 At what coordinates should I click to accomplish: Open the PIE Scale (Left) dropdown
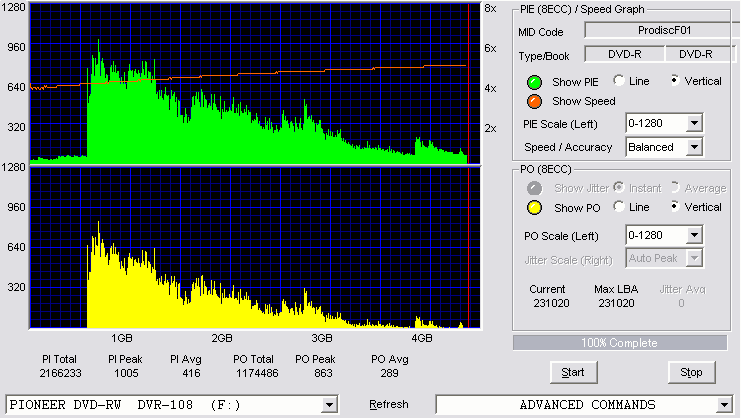click(x=694, y=124)
